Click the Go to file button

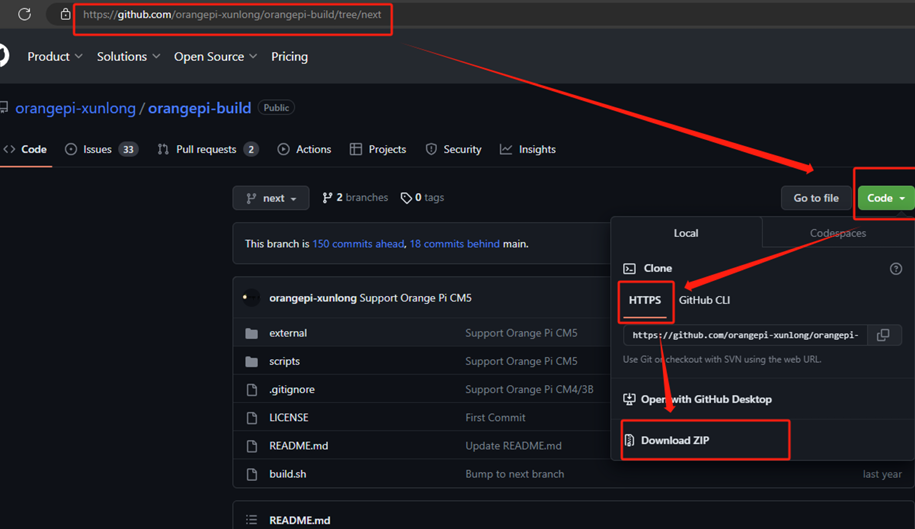[x=816, y=198]
